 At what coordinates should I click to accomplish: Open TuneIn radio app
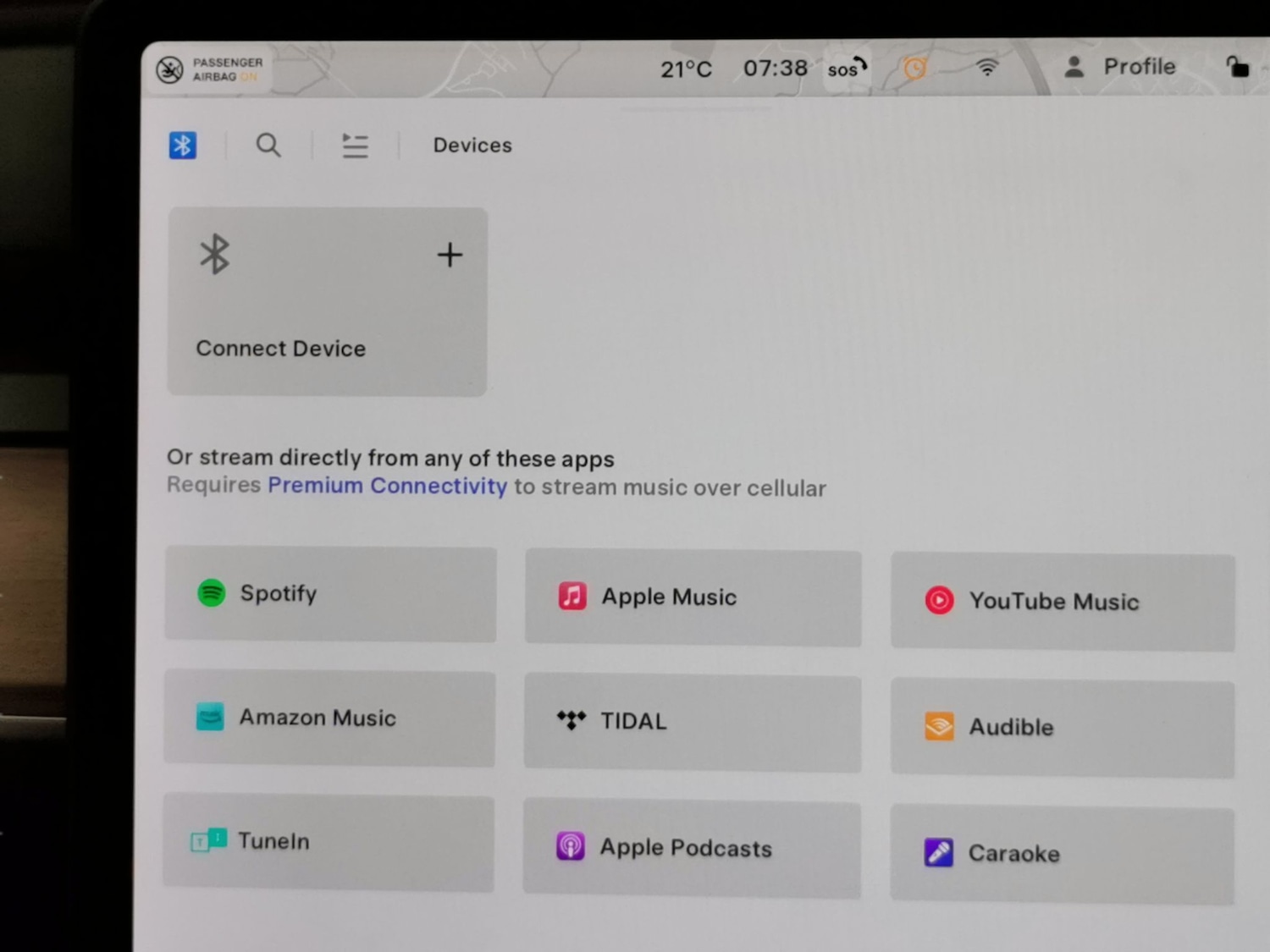(x=329, y=842)
